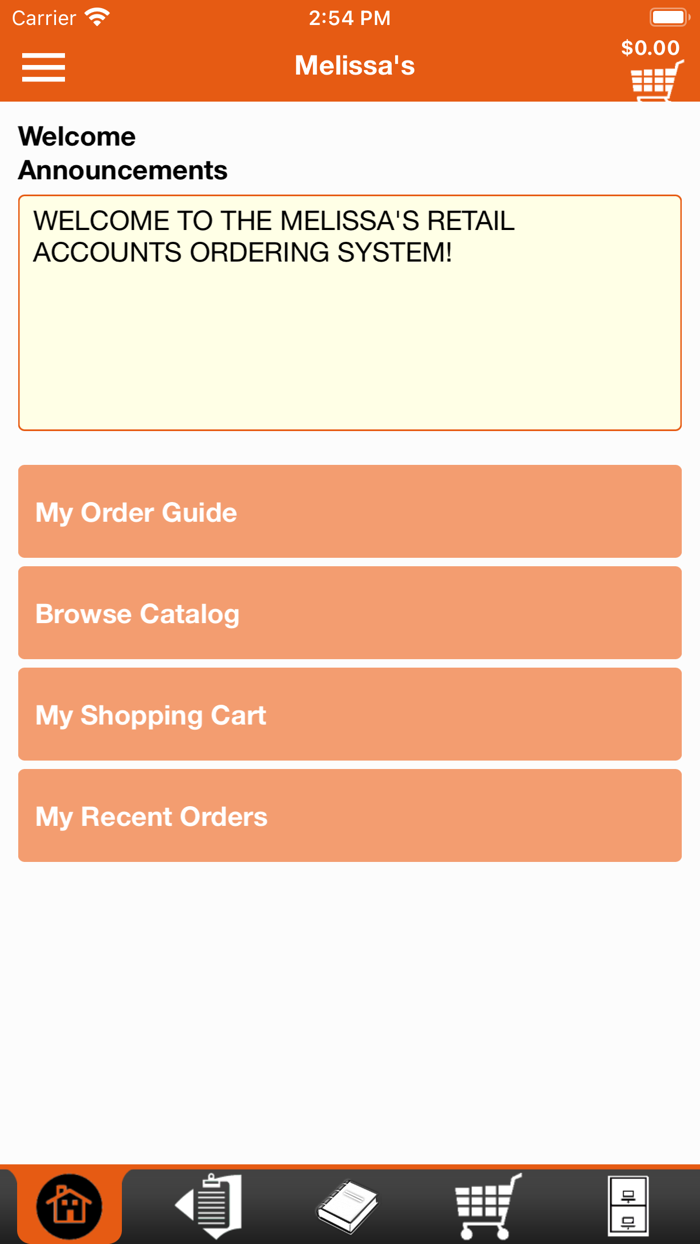Click the 2:54 PM clock display
Viewport: 700px width, 1244px height.
pos(349,16)
